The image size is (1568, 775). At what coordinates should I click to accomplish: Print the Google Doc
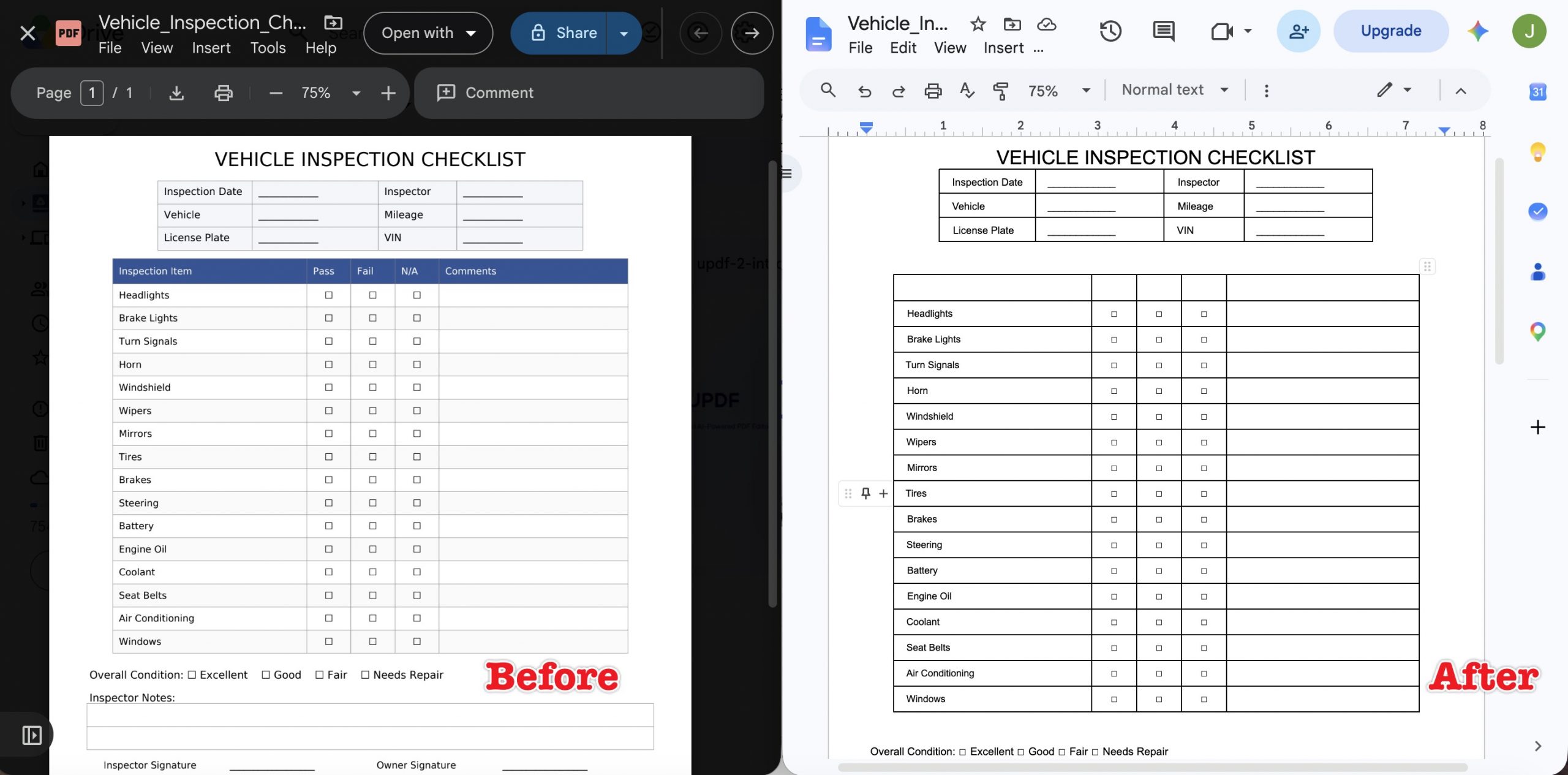point(932,91)
